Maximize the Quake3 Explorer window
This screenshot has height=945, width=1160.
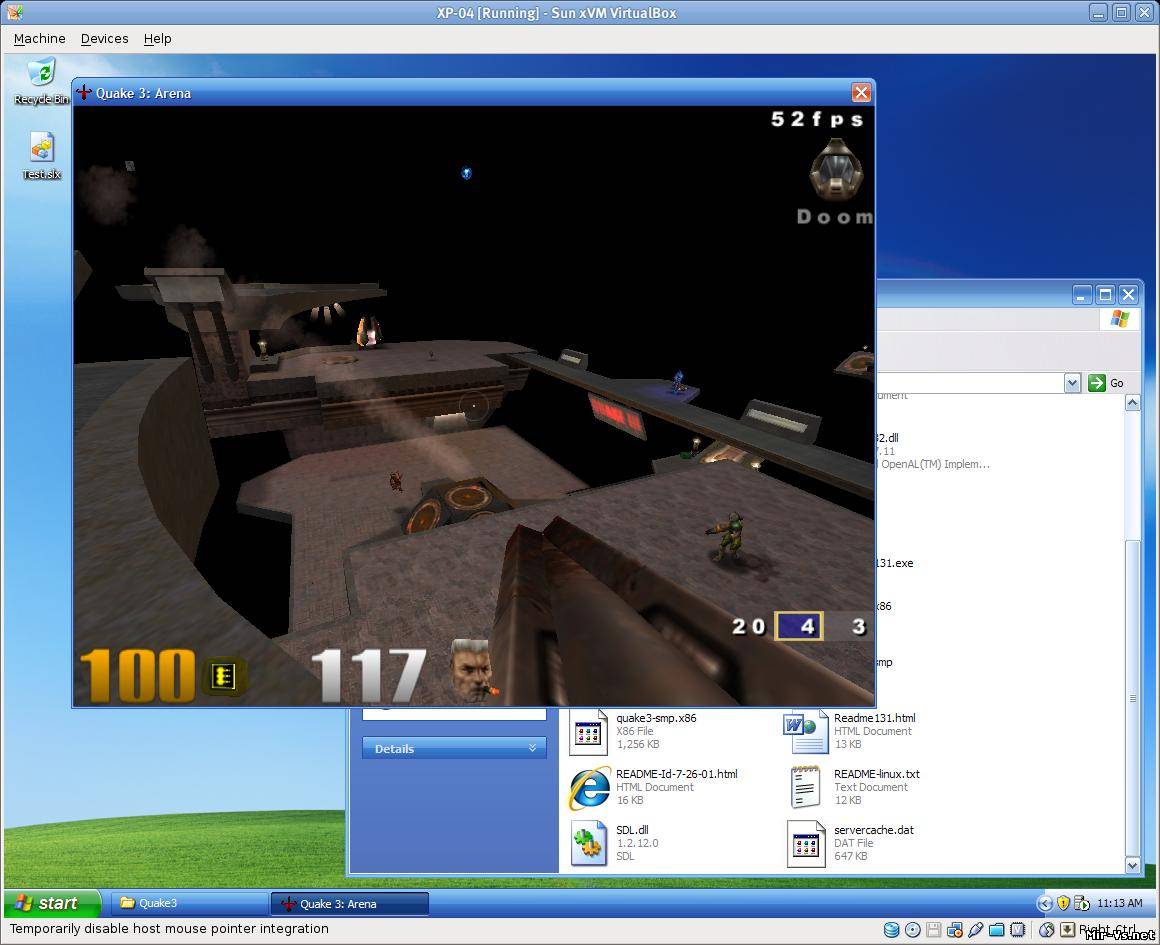(x=1105, y=295)
